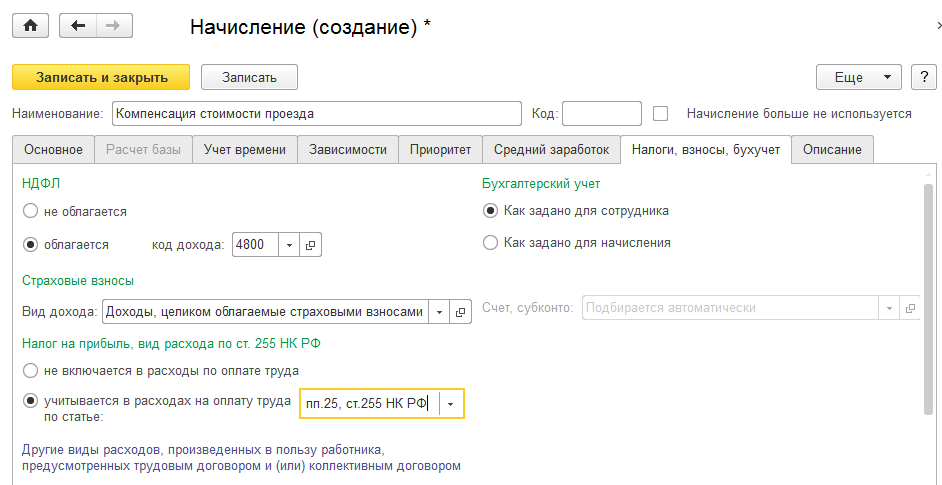
Task: Open the 'Вид дохода' dropdown list
Action: pos(438,312)
